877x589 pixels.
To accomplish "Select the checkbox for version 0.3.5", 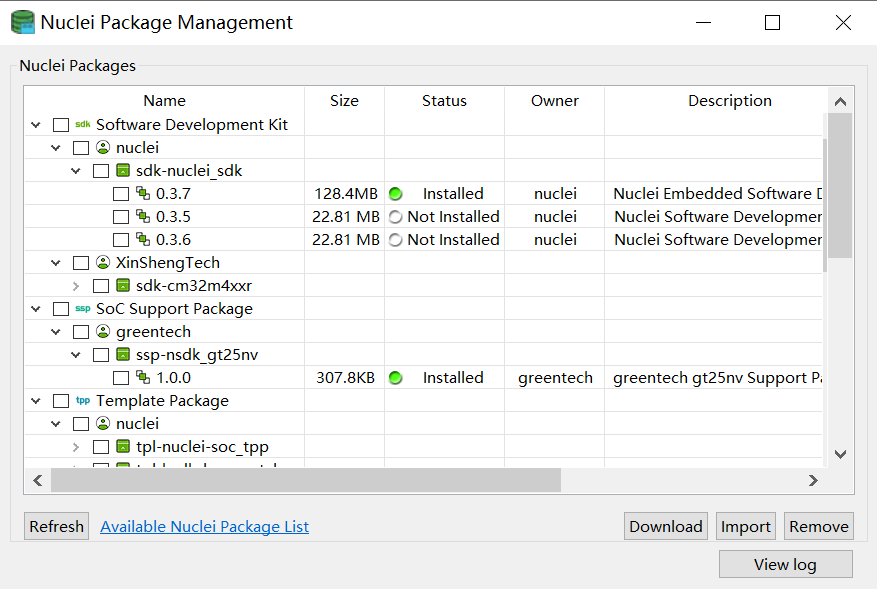I will tap(121, 216).
